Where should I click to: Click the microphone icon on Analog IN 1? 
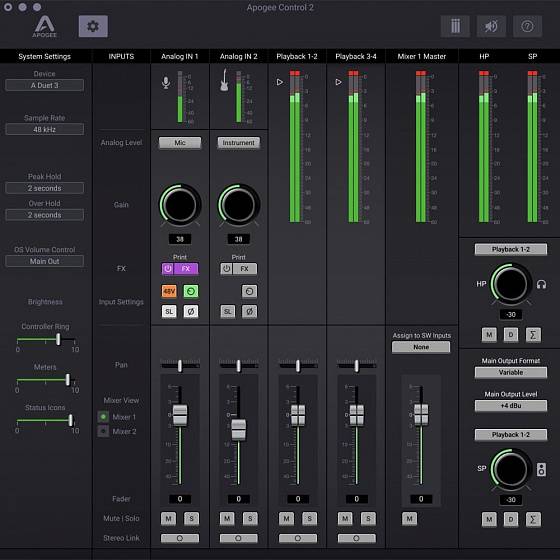click(166, 82)
